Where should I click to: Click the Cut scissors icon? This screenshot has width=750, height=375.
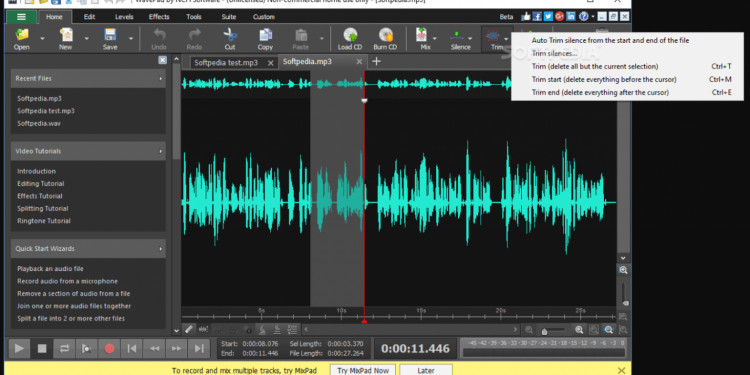pos(230,35)
